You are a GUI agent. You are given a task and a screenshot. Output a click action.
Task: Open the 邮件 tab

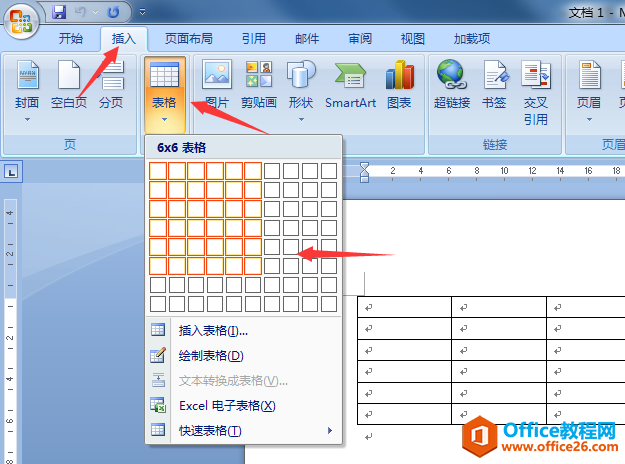point(307,39)
